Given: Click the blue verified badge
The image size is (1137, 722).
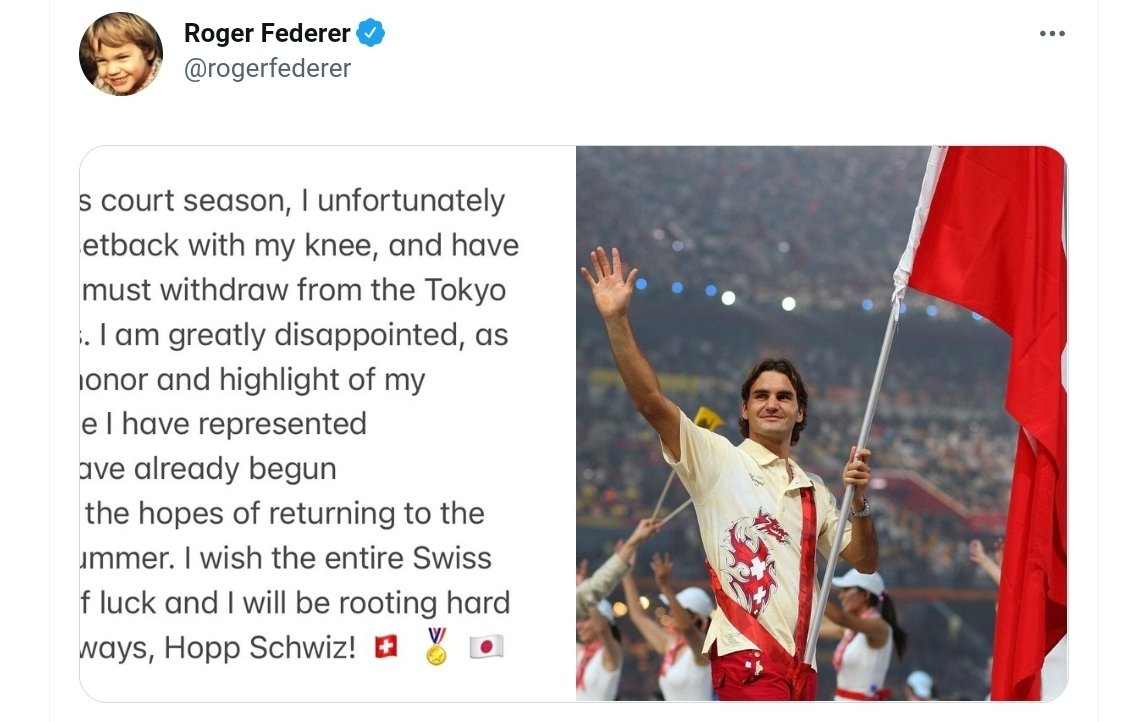Looking at the screenshot, I should 372,33.
